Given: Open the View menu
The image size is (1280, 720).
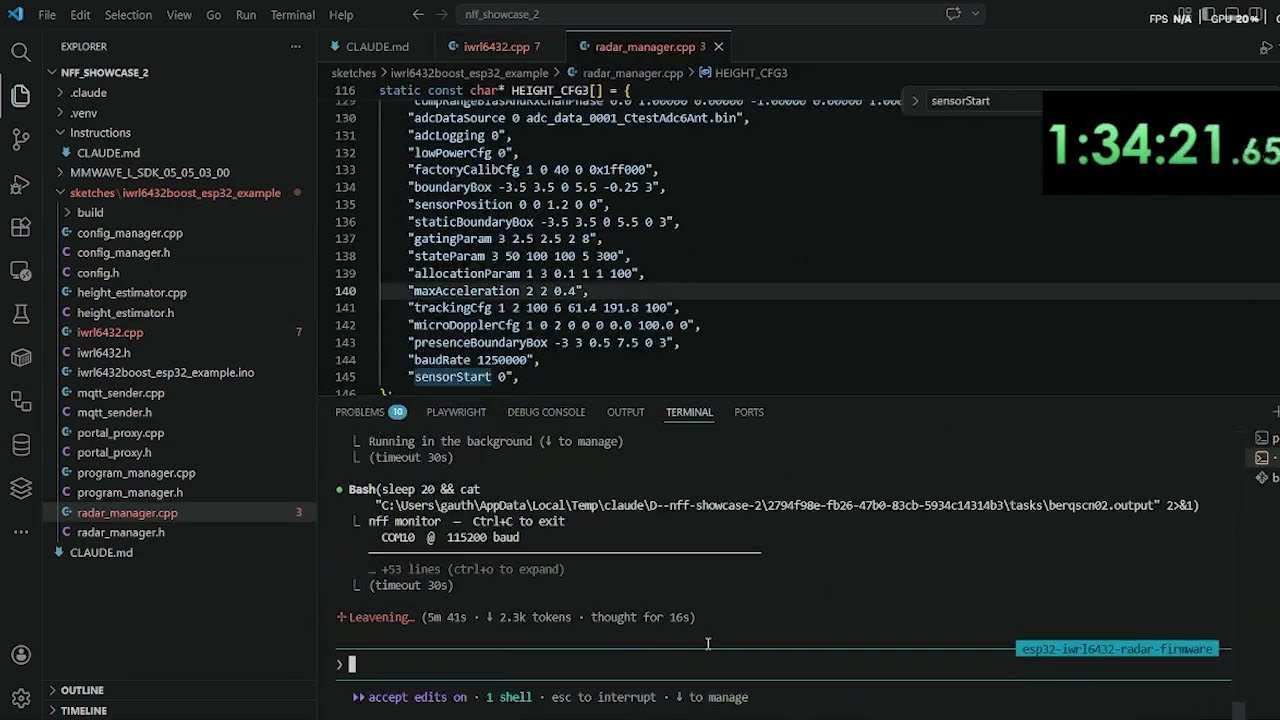Looking at the screenshot, I should pyautogui.click(x=179, y=15).
